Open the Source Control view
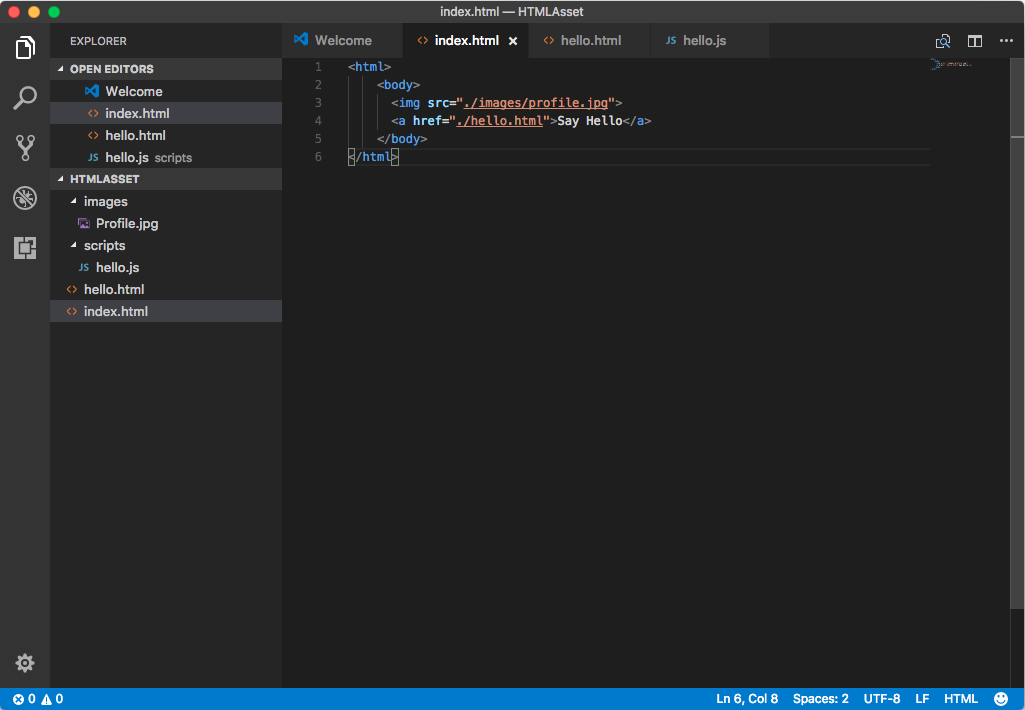 [25, 148]
